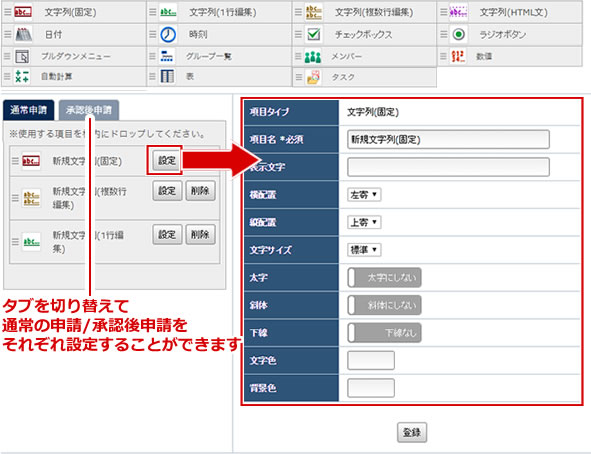Screen dimensions: 591x454
Task: Click the 文字列(HTML文) label
Action: [513, 12]
